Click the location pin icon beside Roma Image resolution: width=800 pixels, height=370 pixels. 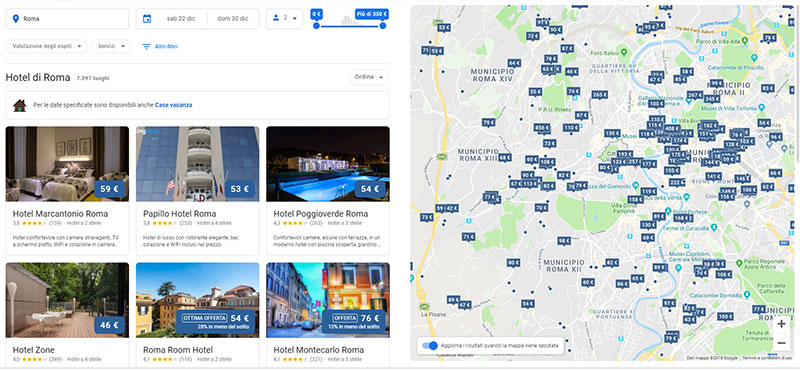[16, 19]
